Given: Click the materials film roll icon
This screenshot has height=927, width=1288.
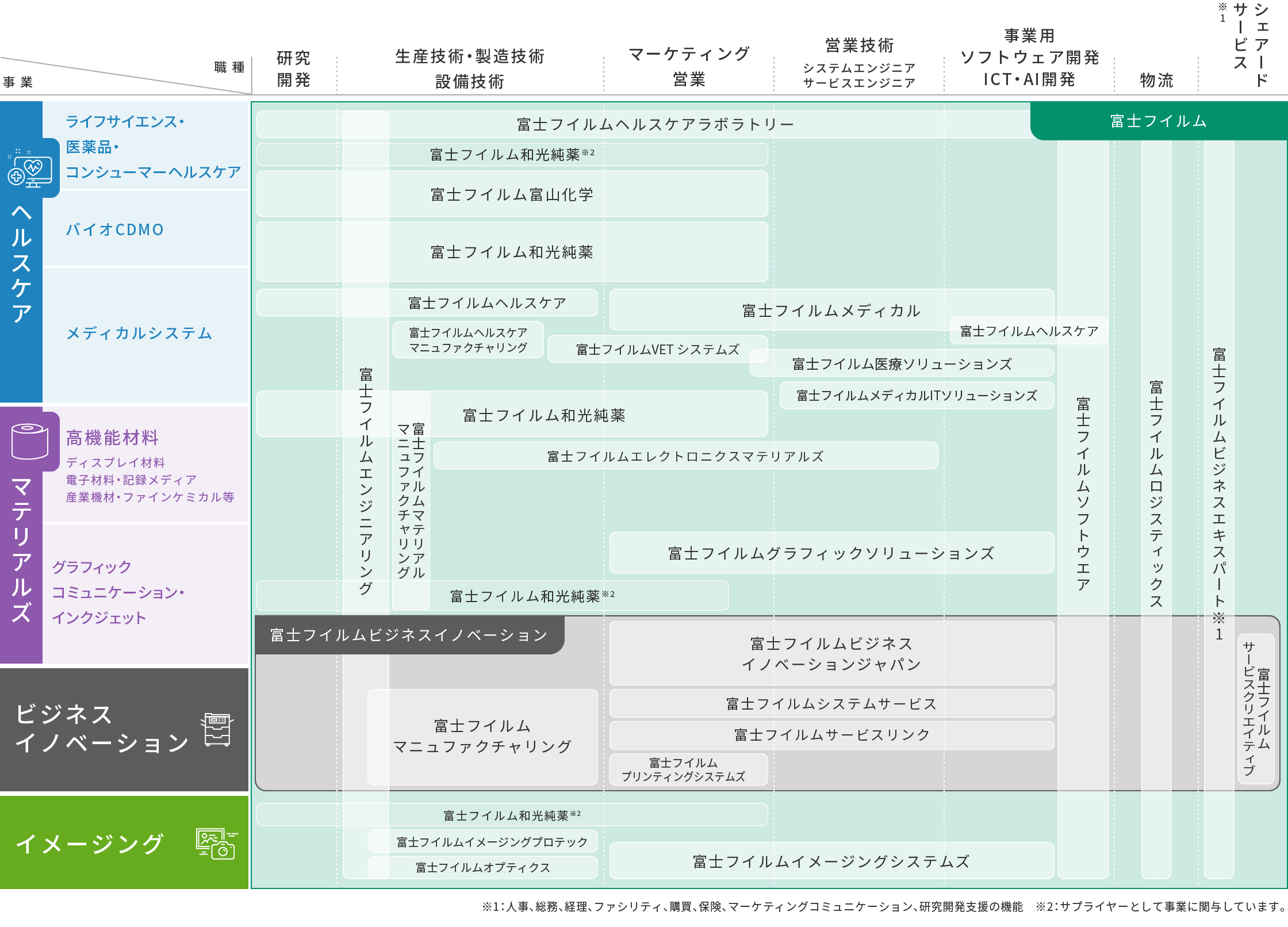Looking at the screenshot, I should coord(30,441).
